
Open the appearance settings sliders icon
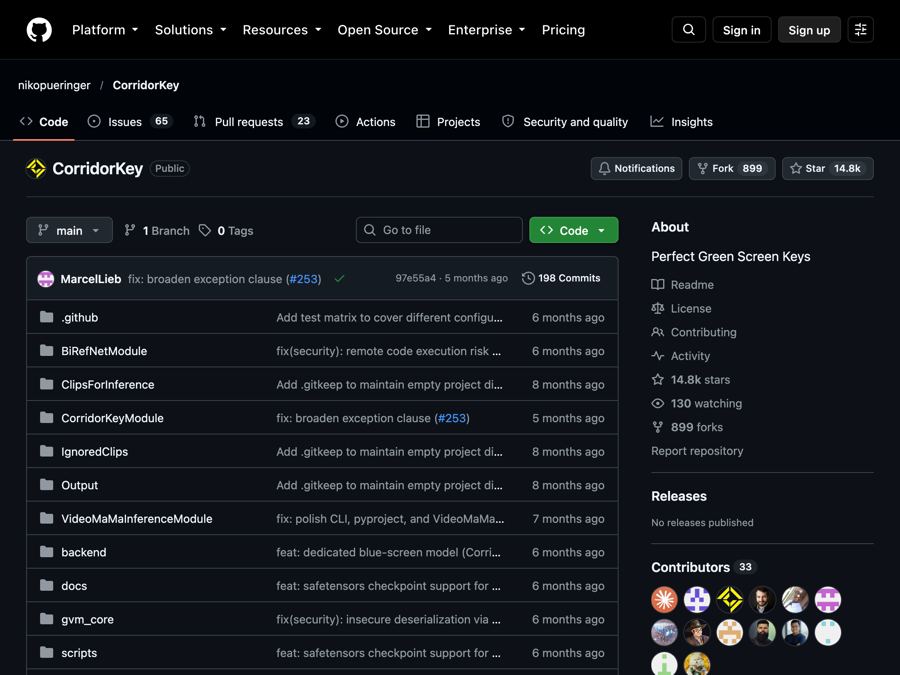860,30
